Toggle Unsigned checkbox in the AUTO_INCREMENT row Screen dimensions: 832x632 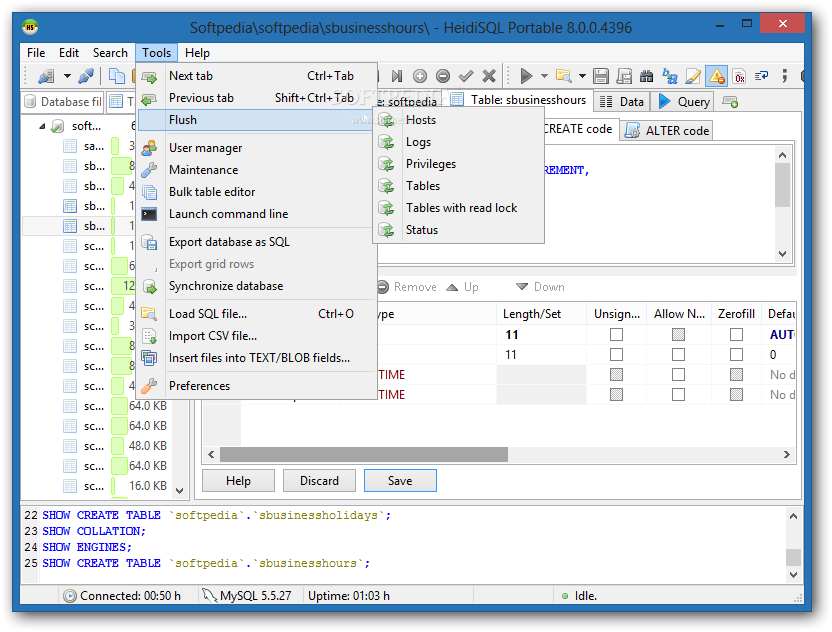616,334
